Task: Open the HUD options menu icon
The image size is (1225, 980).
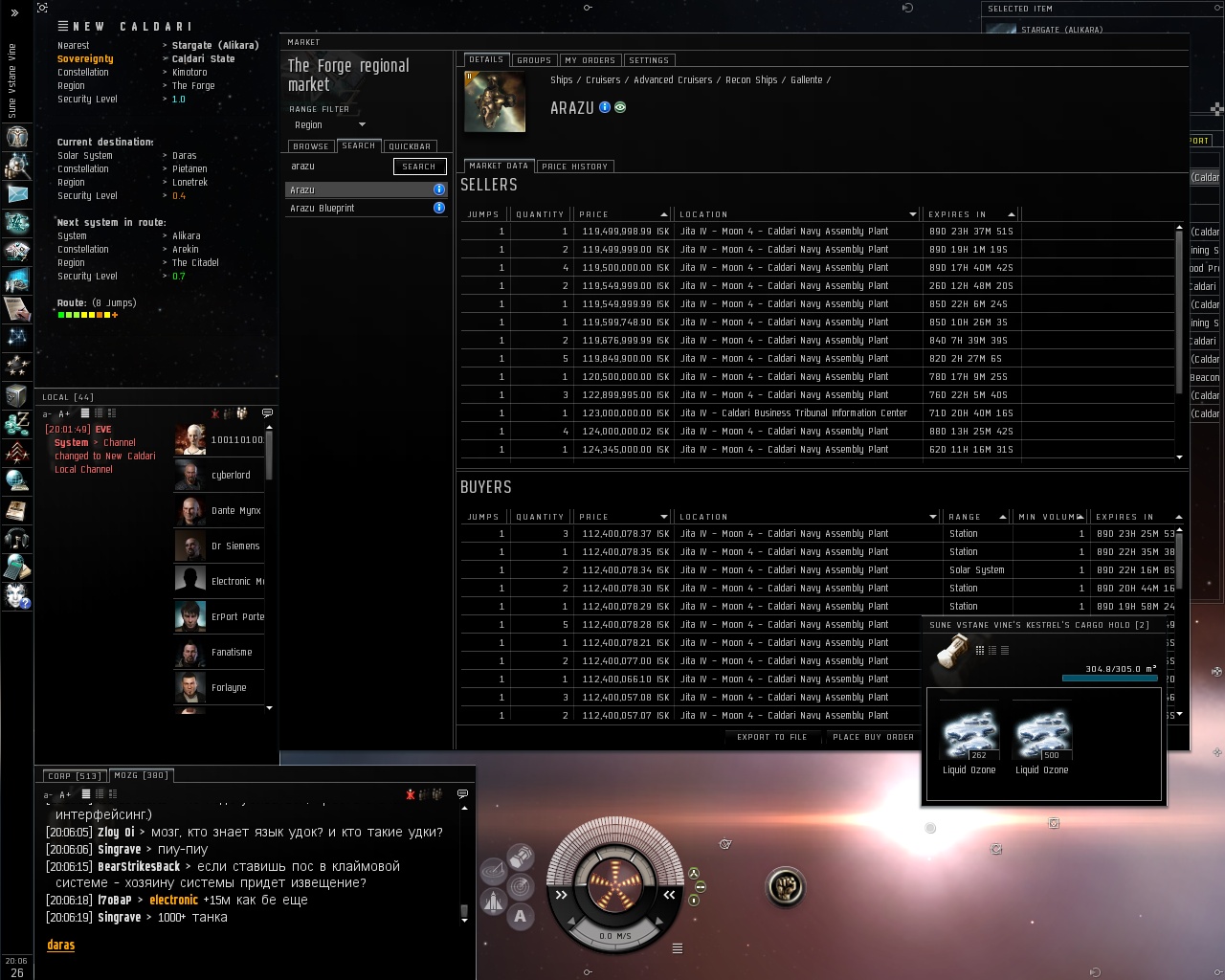Action: pyautogui.click(x=678, y=948)
